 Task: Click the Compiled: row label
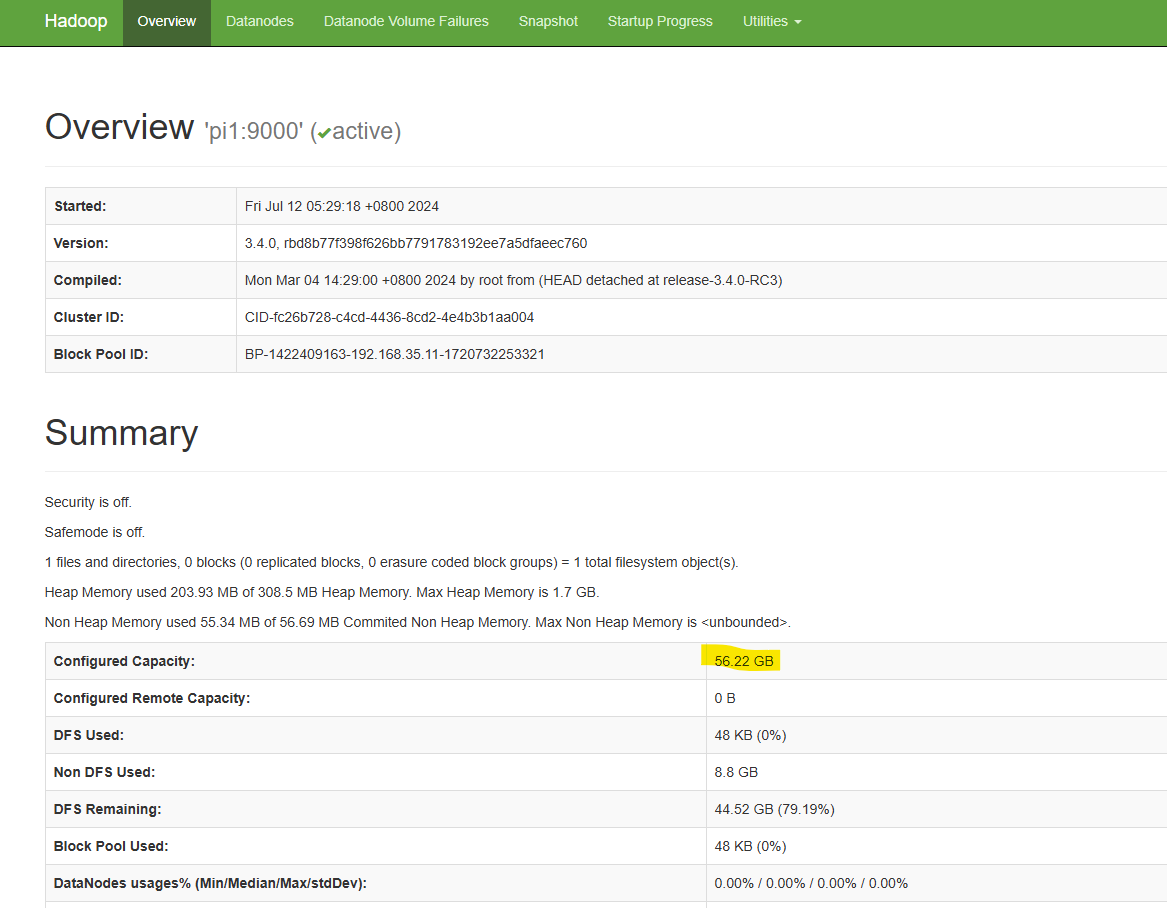point(87,281)
